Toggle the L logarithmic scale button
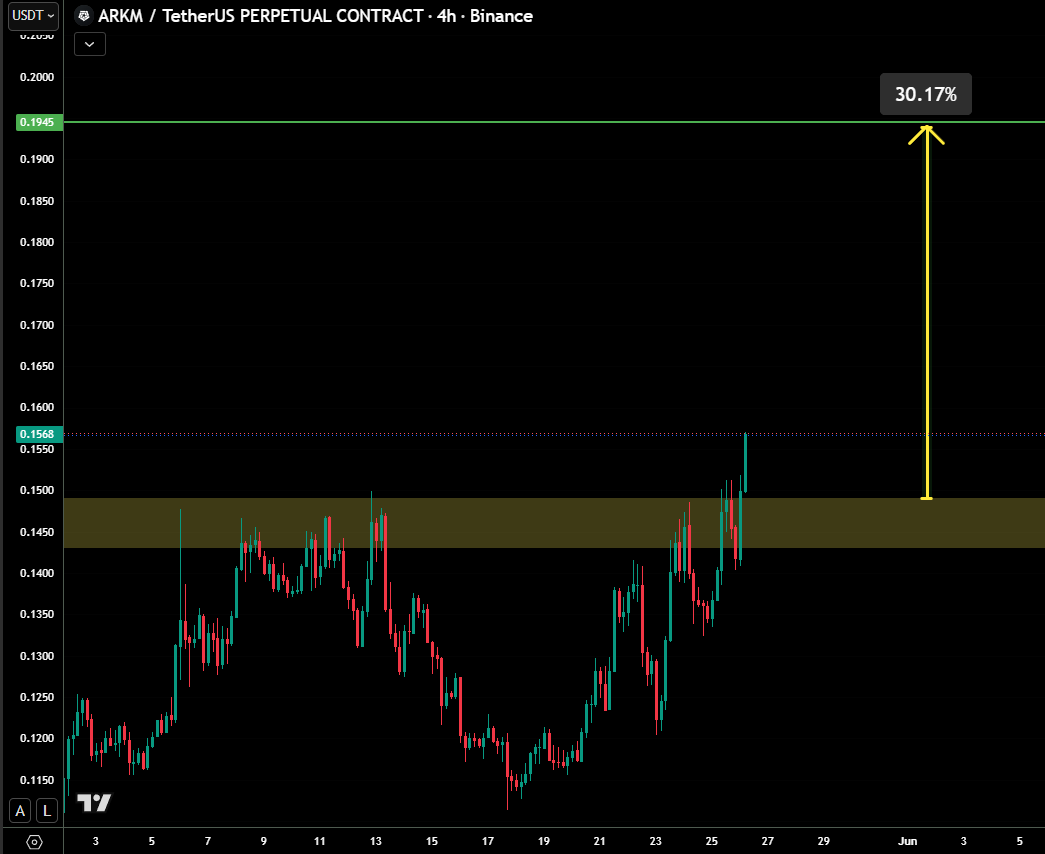Image resolution: width=1045 pixels, height=854 pixels. 47,811
